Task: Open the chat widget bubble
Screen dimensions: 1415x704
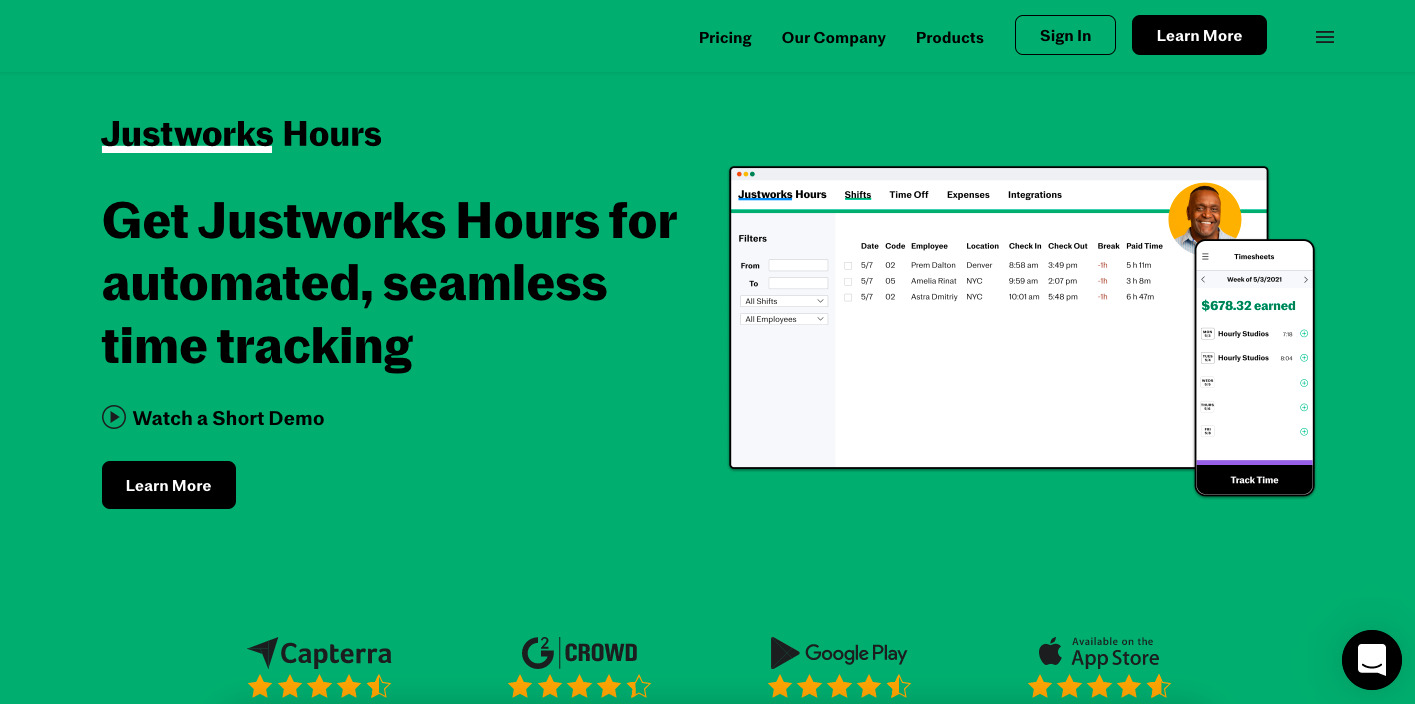Action: (x=1372, y=660)
